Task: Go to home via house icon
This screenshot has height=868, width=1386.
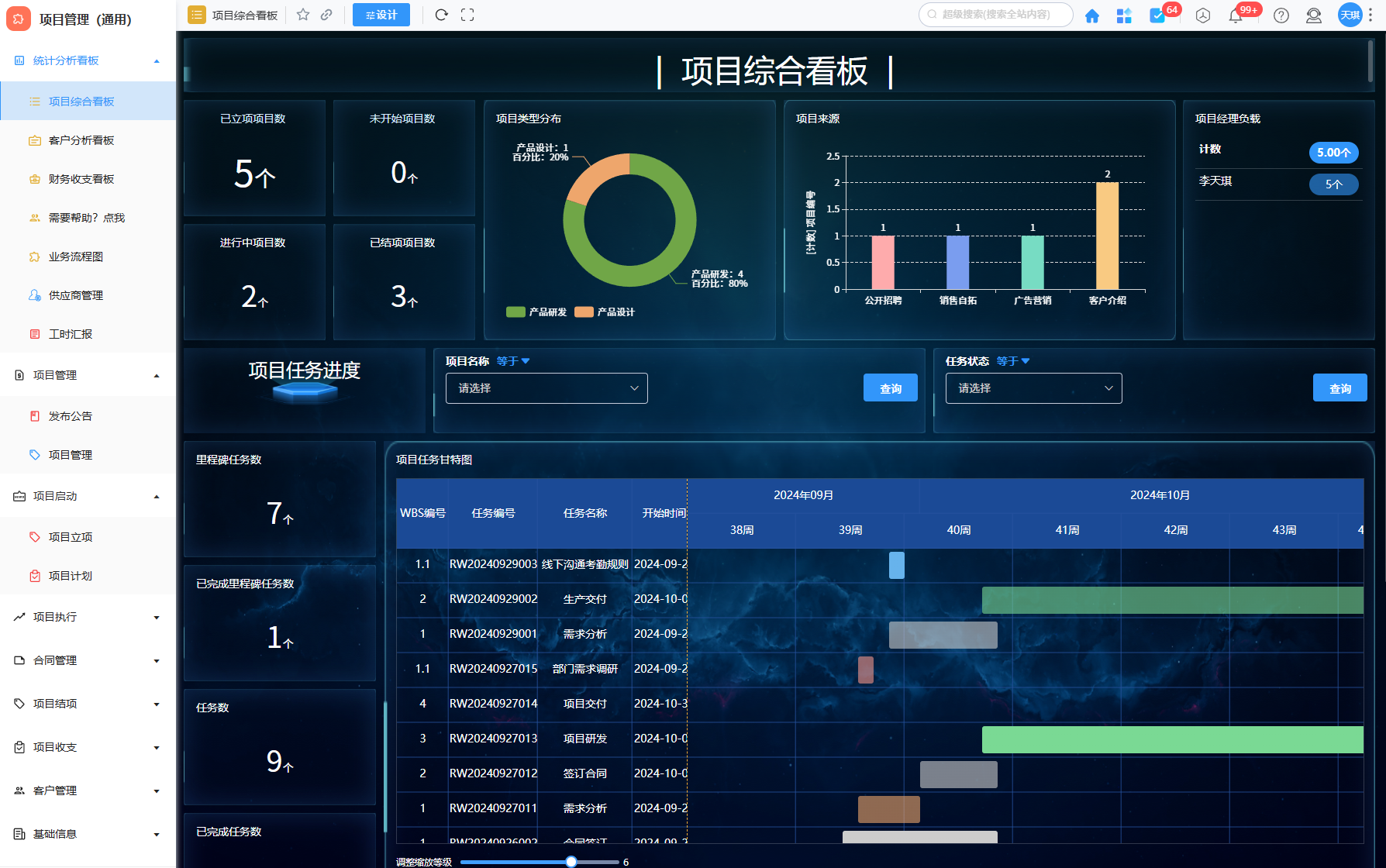Action: pos(1091,15)
